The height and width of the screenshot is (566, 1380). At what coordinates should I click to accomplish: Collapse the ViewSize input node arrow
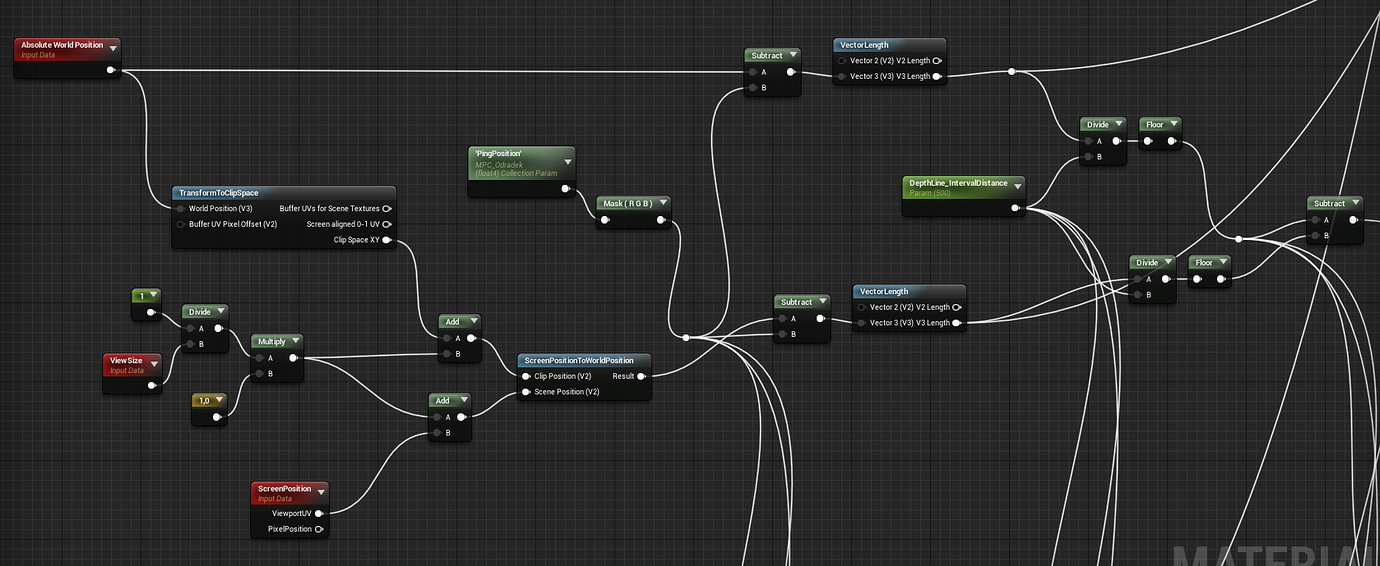coord(154,362)
